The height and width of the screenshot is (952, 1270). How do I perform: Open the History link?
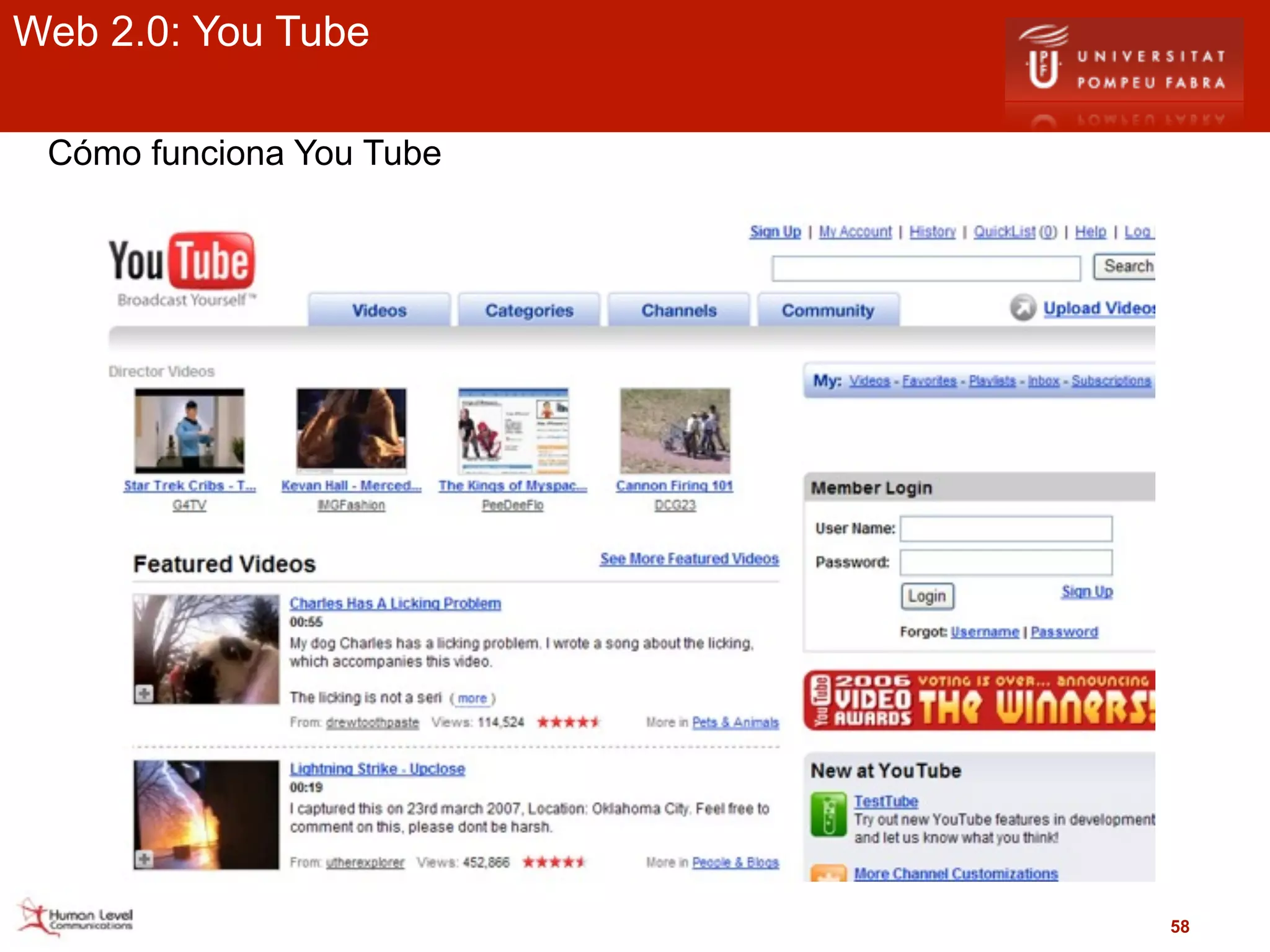click(933, 232)
